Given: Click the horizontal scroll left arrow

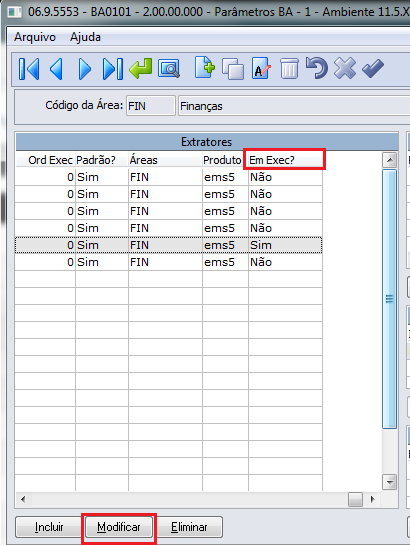Looking at the screenshot, I should 23,499.
